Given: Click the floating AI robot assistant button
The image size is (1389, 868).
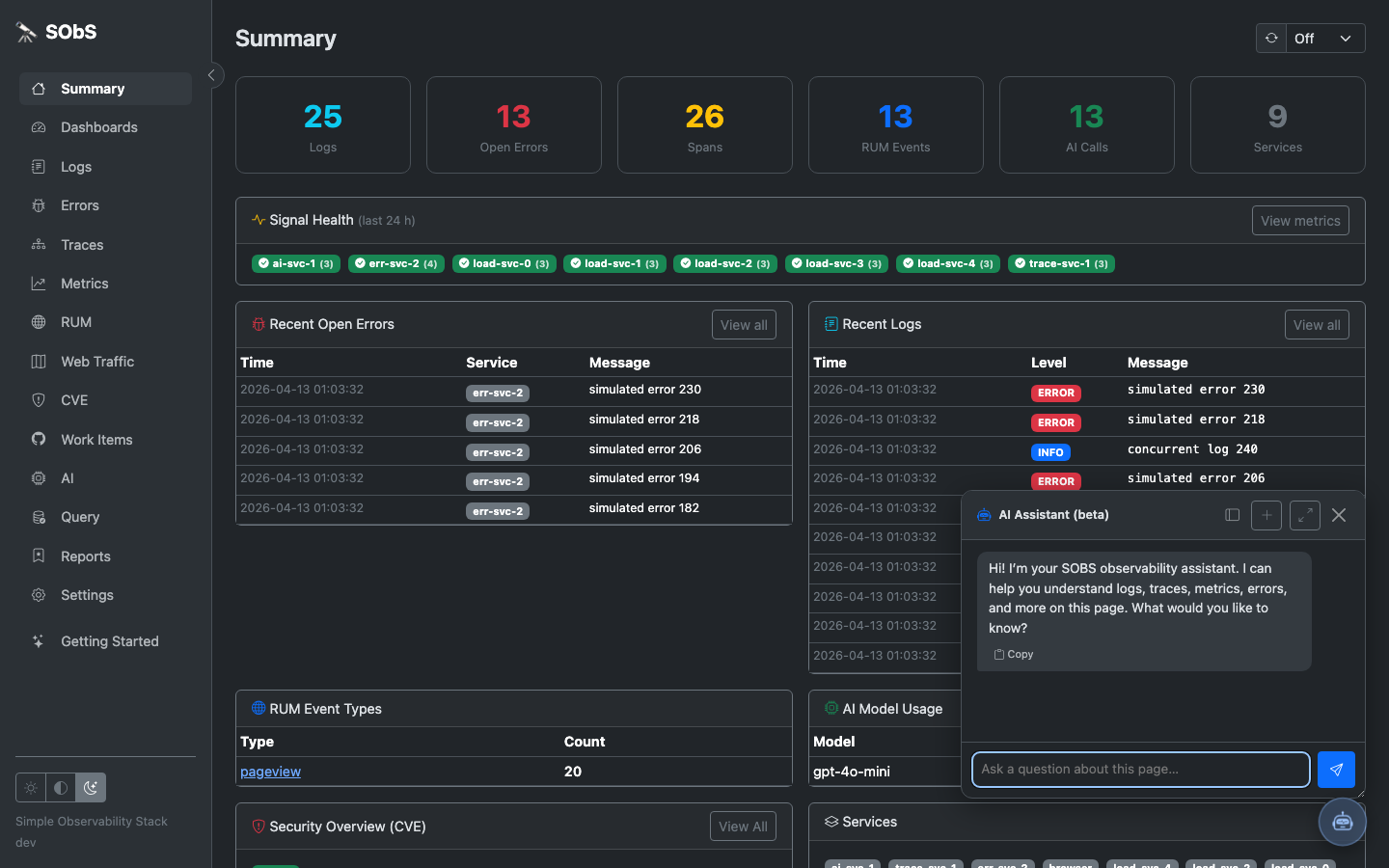Looking at the screenshot, I should (1343, 822).
